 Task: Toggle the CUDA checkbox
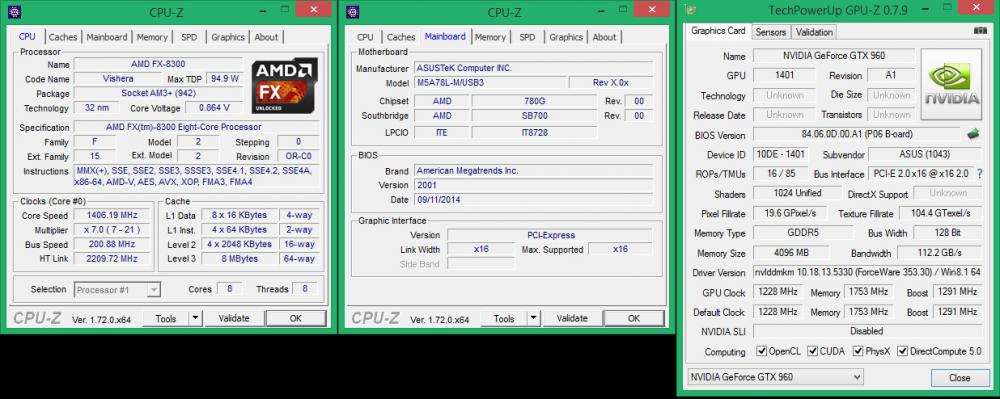pyautogui.click(x=812, y=351)
